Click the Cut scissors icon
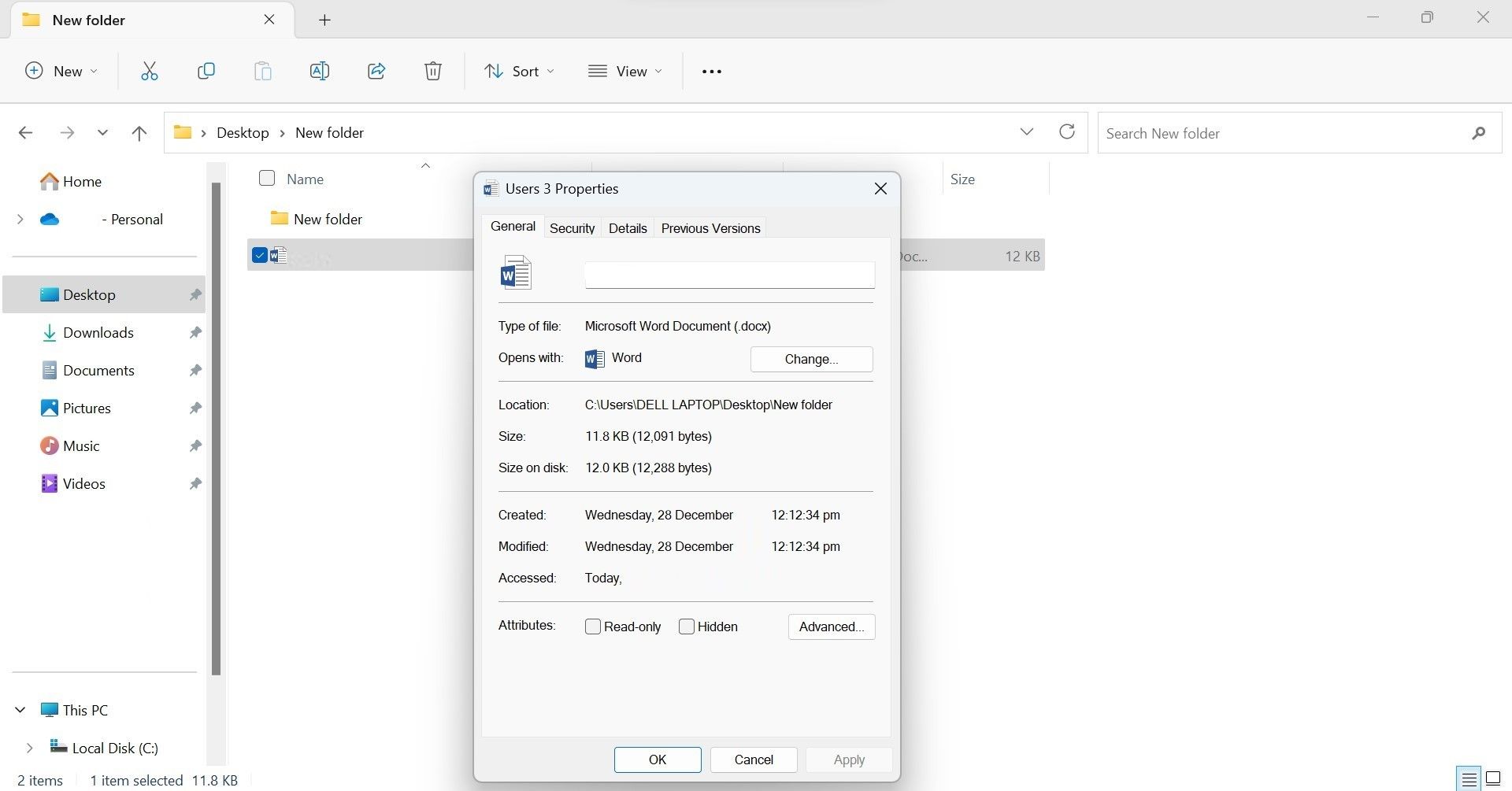The image size is (1512, 791). click(150, 71)
